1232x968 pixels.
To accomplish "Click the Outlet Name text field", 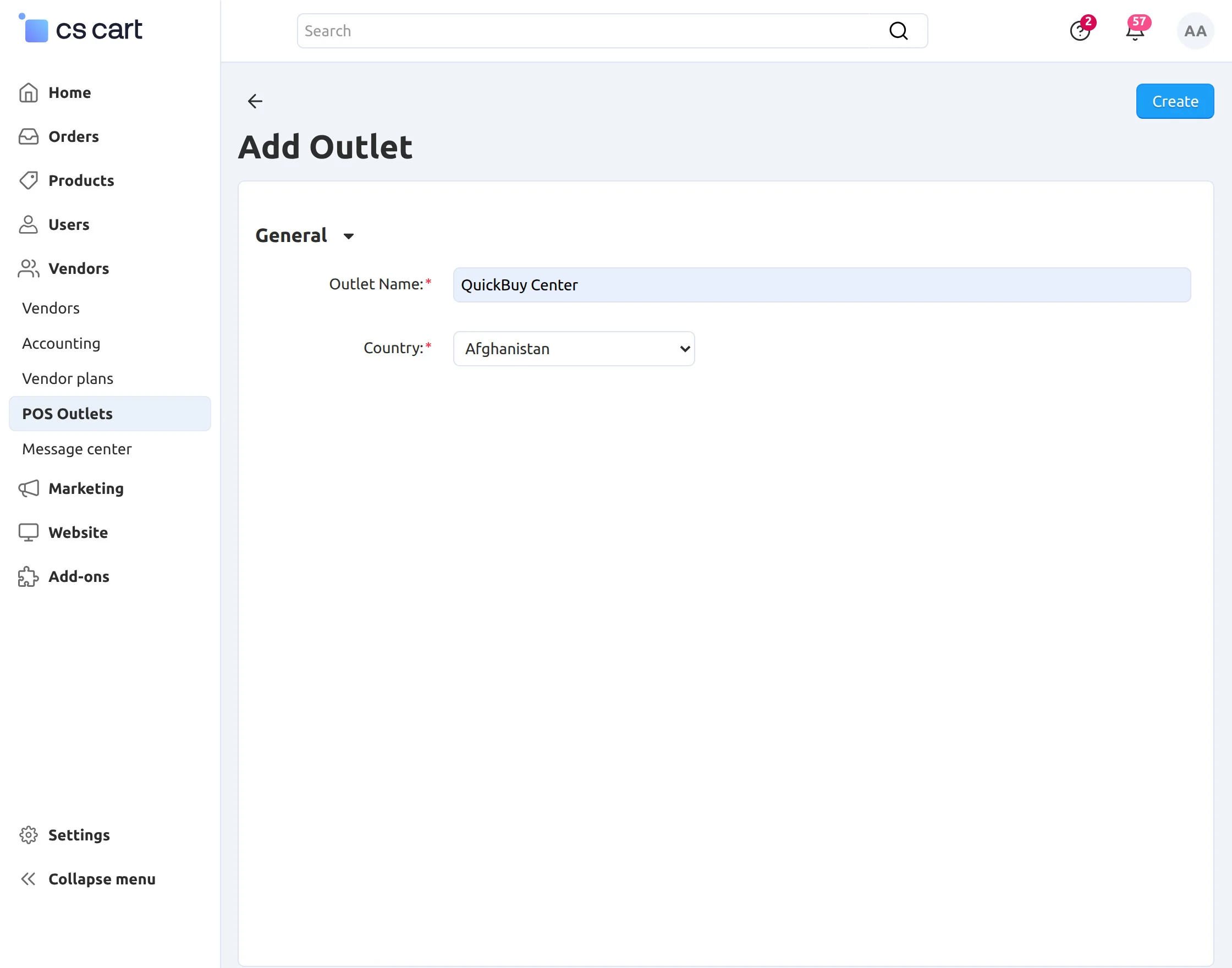I will pos(821,285).
